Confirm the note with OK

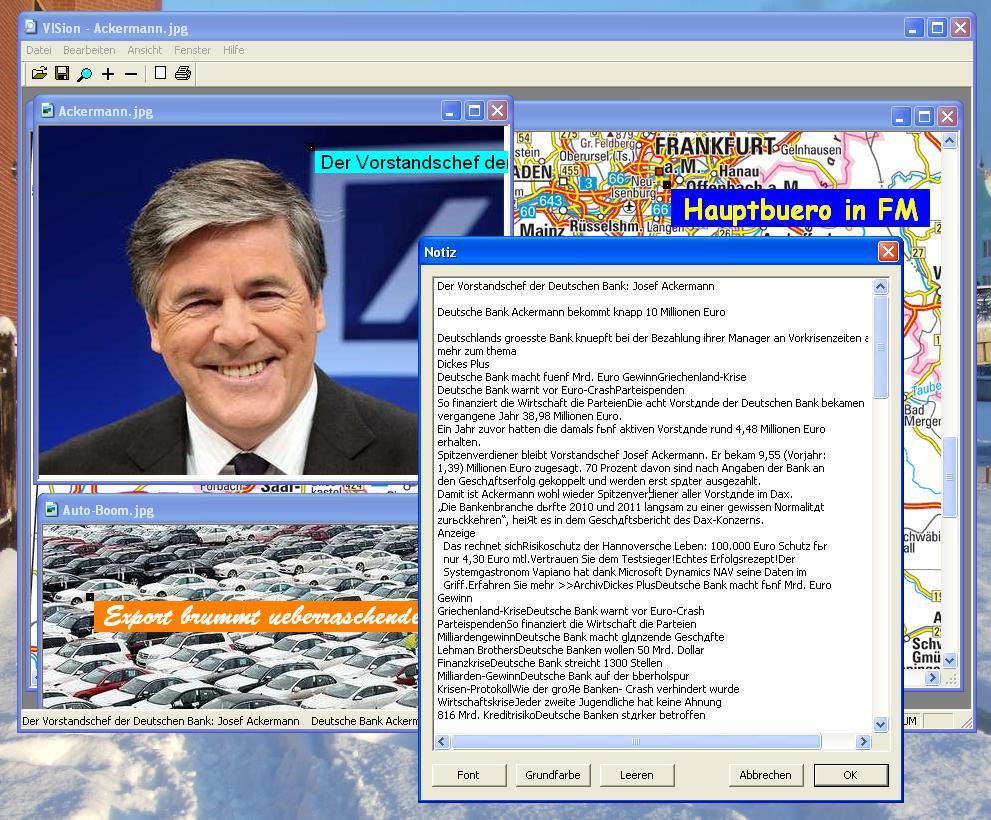point(851,775)
